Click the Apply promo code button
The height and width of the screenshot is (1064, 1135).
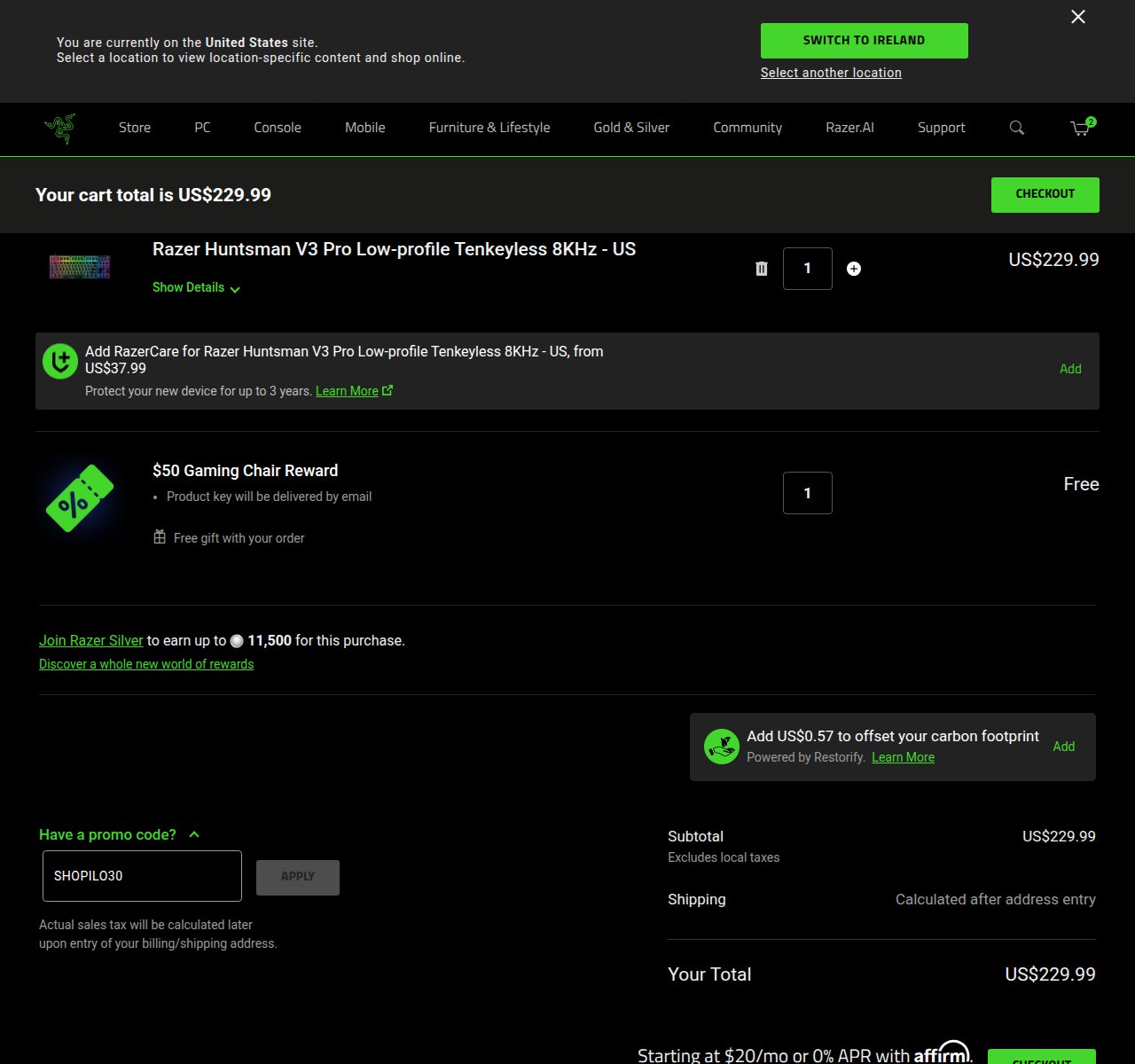(298, 877)
